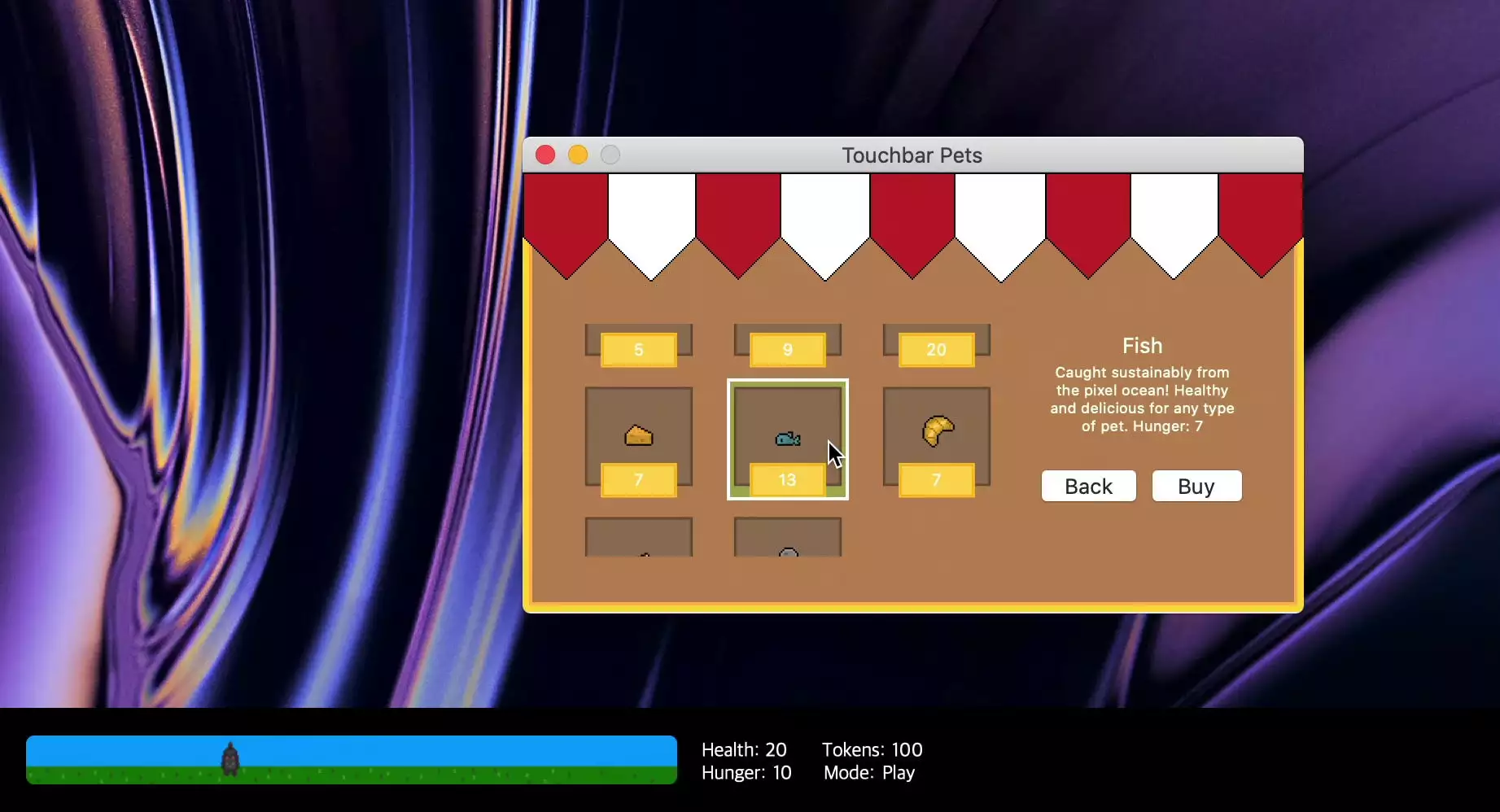Click the price tag showing 20
Image resolution: width=1500 pixels, height=812 pixels.
937,350
